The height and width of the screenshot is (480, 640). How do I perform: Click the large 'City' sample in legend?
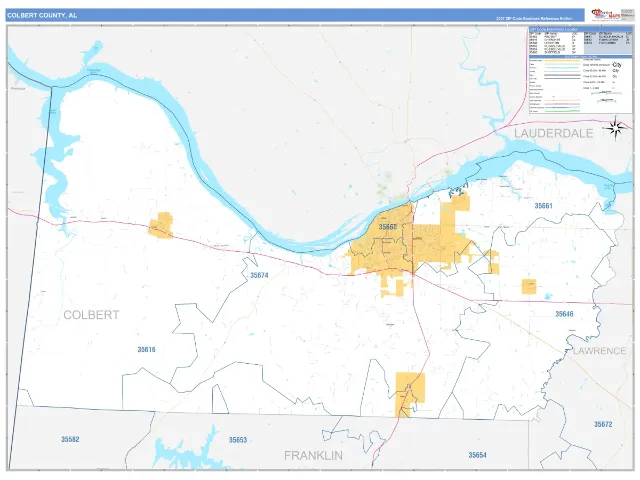point(617,65)
